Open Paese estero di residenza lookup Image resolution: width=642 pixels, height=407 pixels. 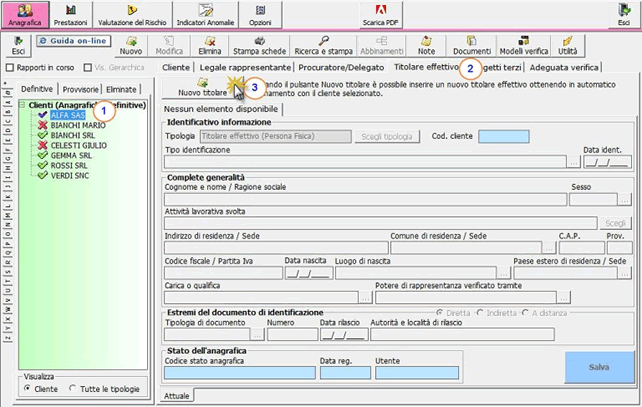pos(624,273)
